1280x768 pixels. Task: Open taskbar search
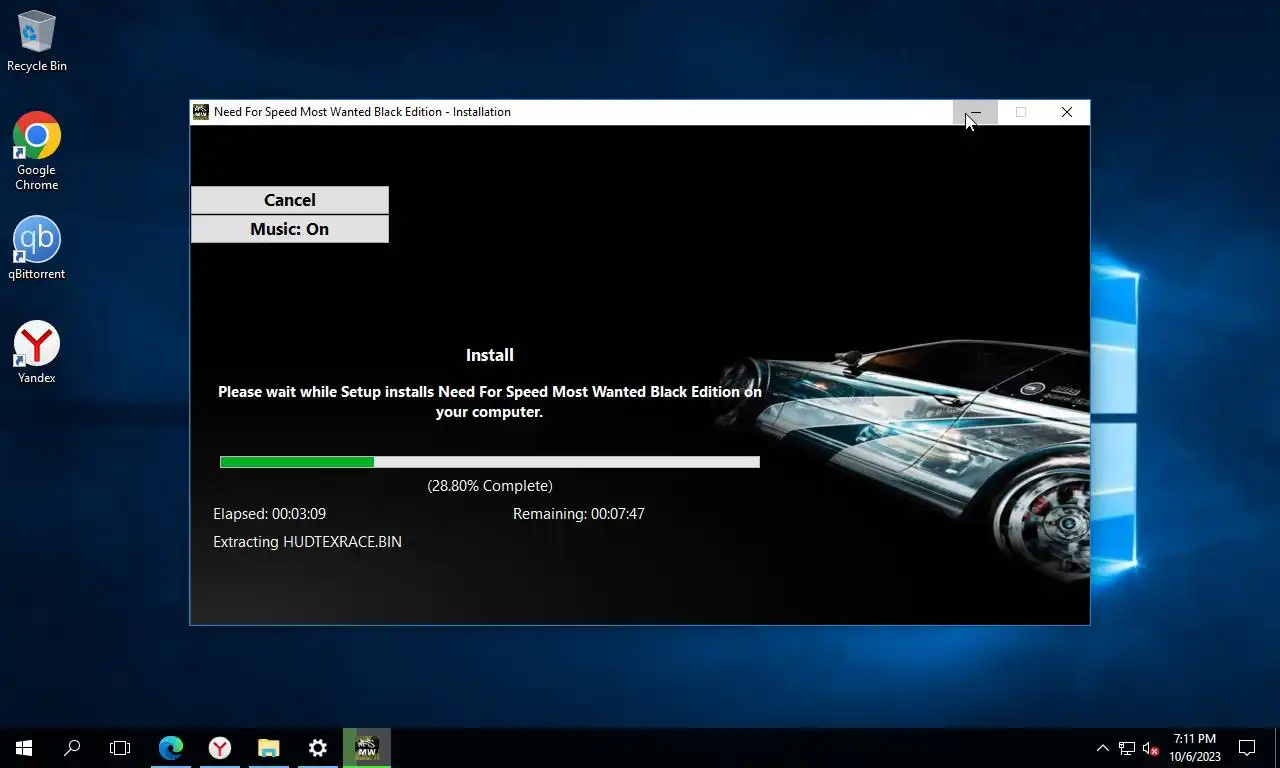tap(72, 748)
